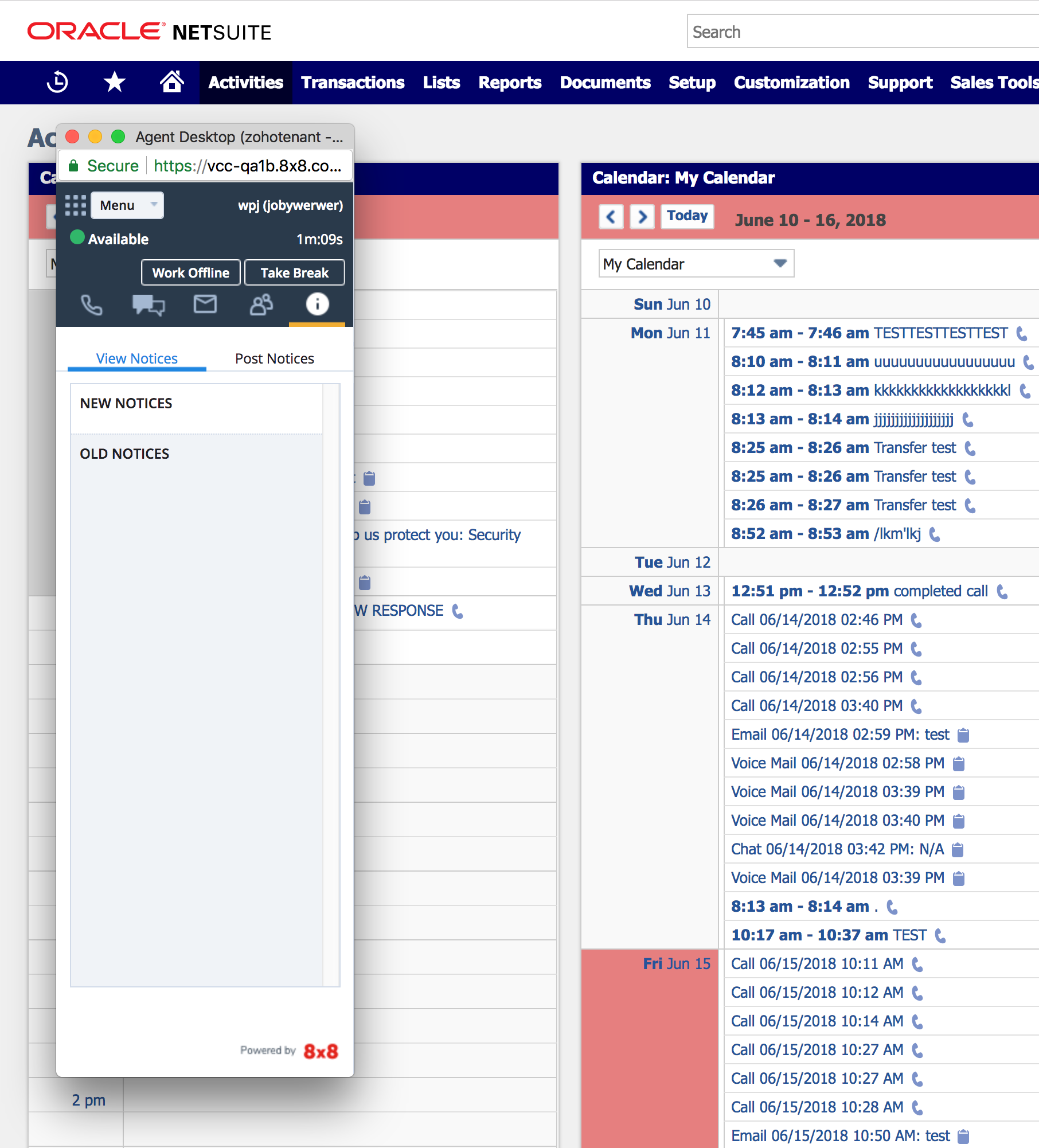Click the NetSuite Search field
The height and width of the screenshot is (1148, 1039).
tap(863, 32)
